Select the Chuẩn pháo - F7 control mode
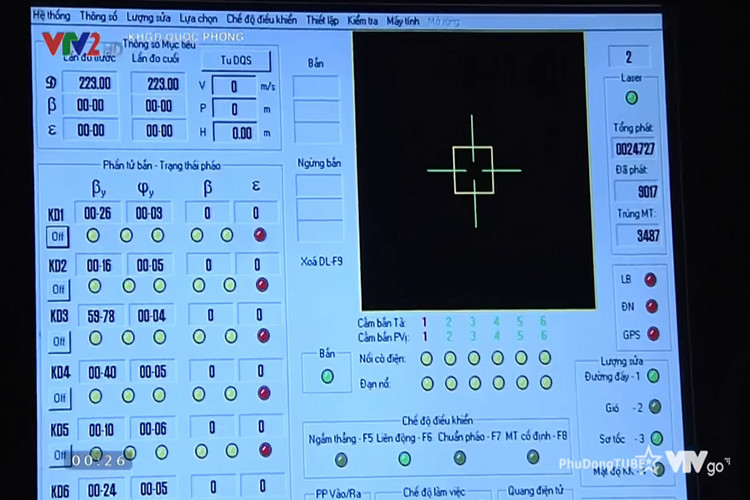The height and width of the screenshot is (500, 750). pyautogui.click(x=460, y=458)
